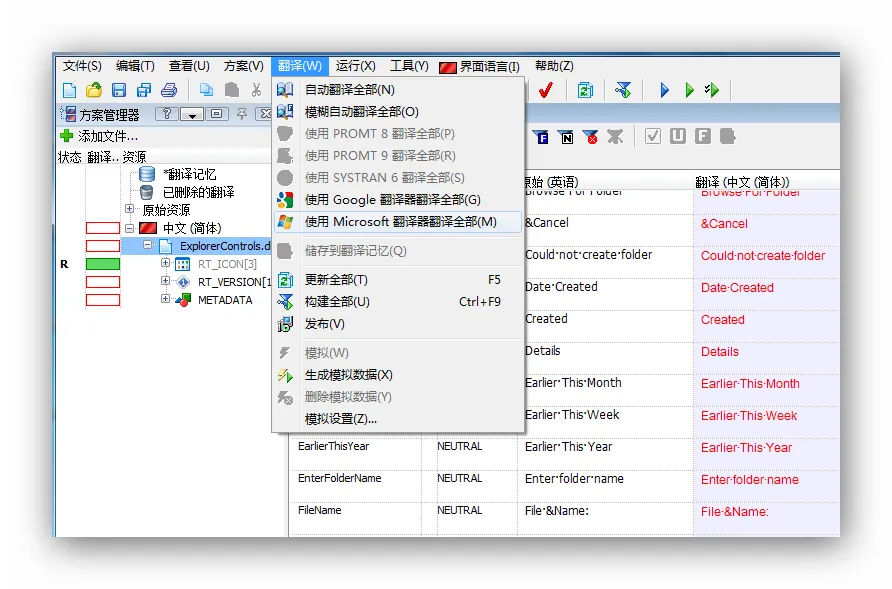
Task: Open the 方案(V) menu
Action: 243,66
